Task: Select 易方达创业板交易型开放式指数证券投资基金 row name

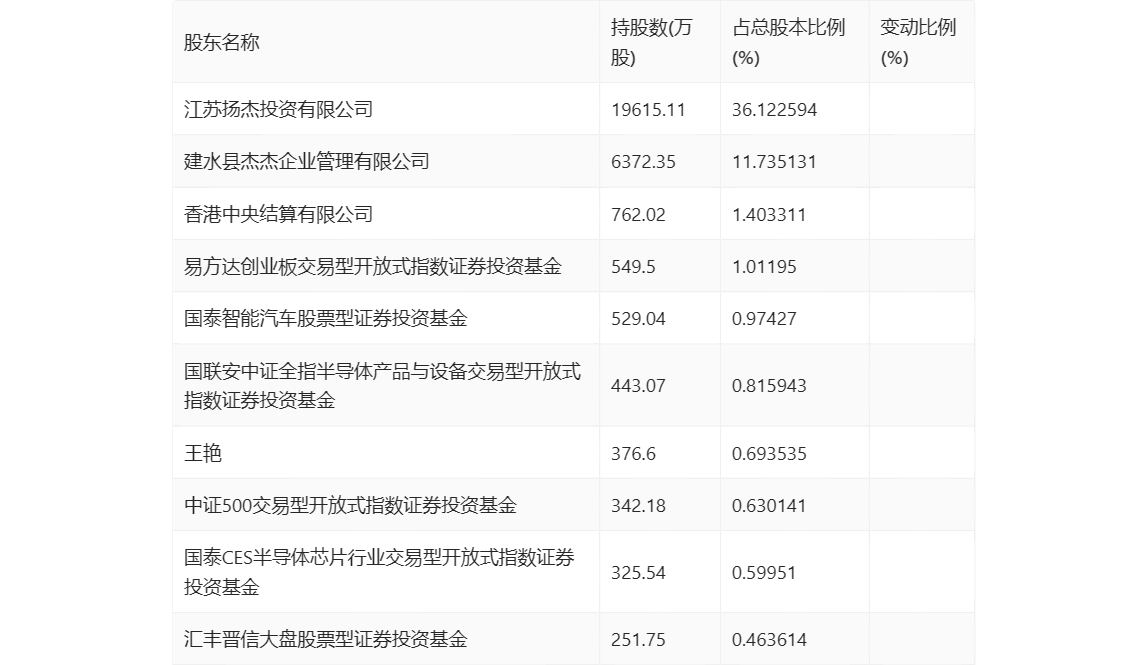Action: click(x=373, y=267)
